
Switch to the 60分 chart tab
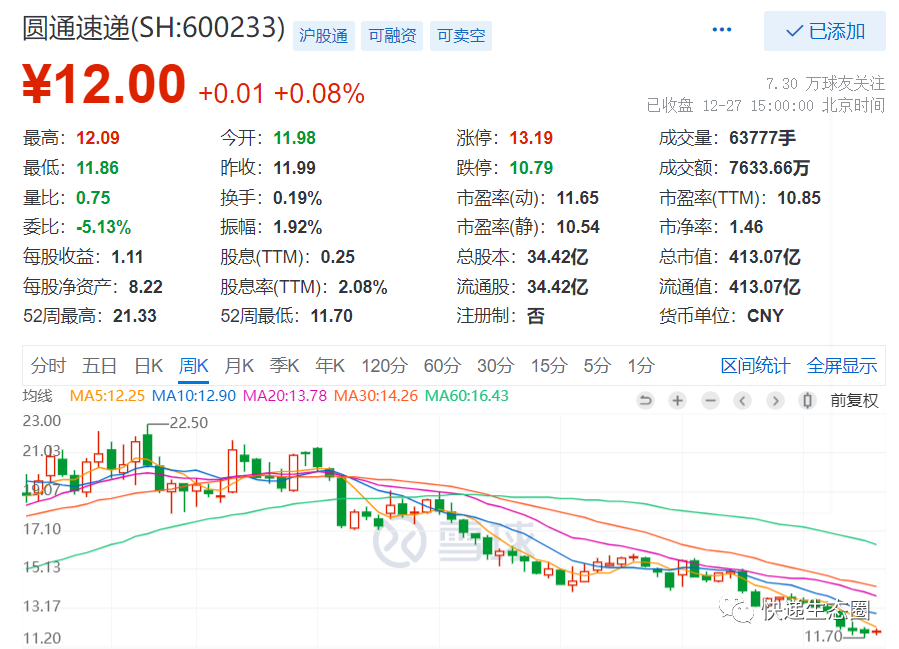coord(442,365)
